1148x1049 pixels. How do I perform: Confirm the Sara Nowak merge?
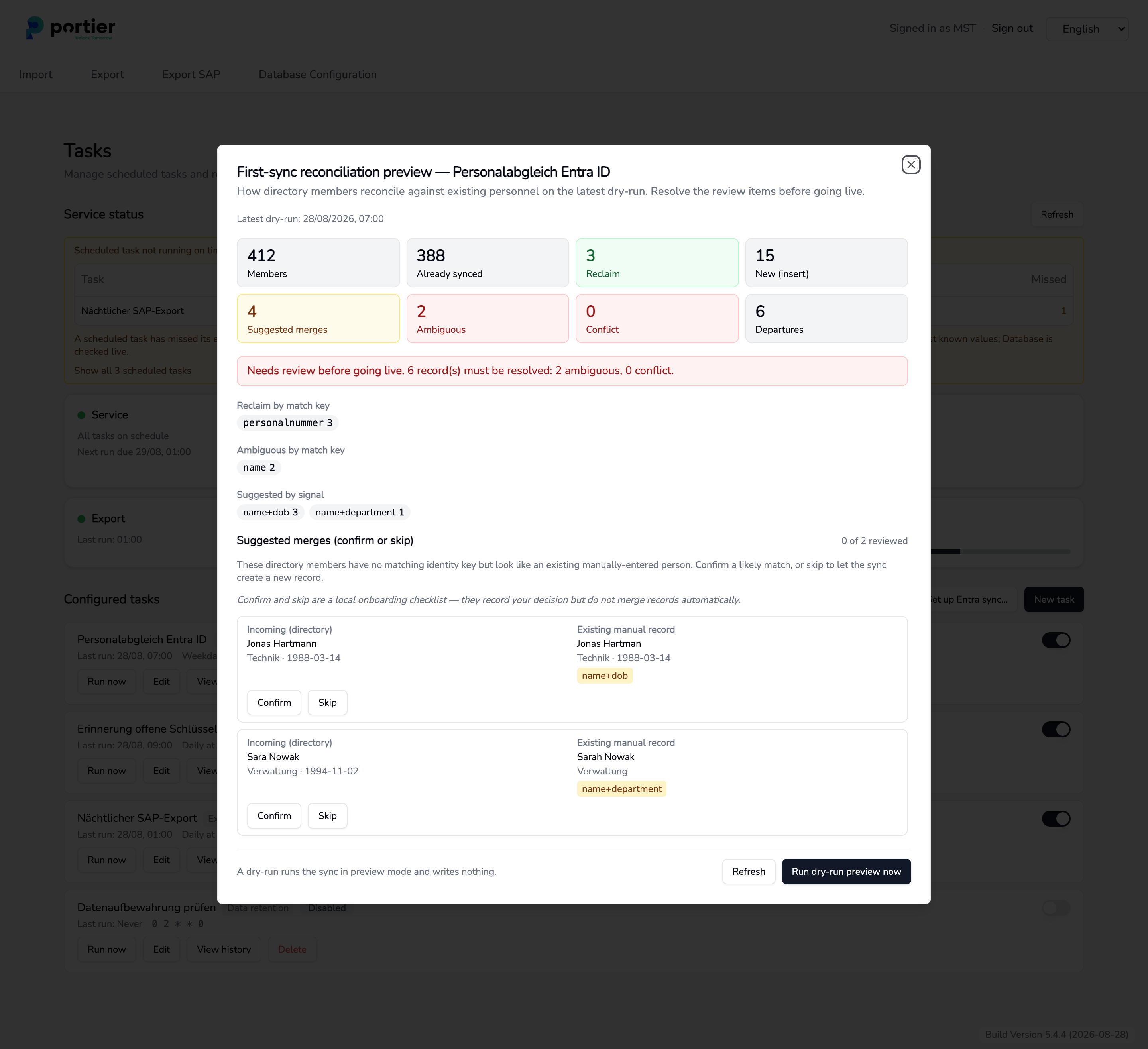coord(274,815)
